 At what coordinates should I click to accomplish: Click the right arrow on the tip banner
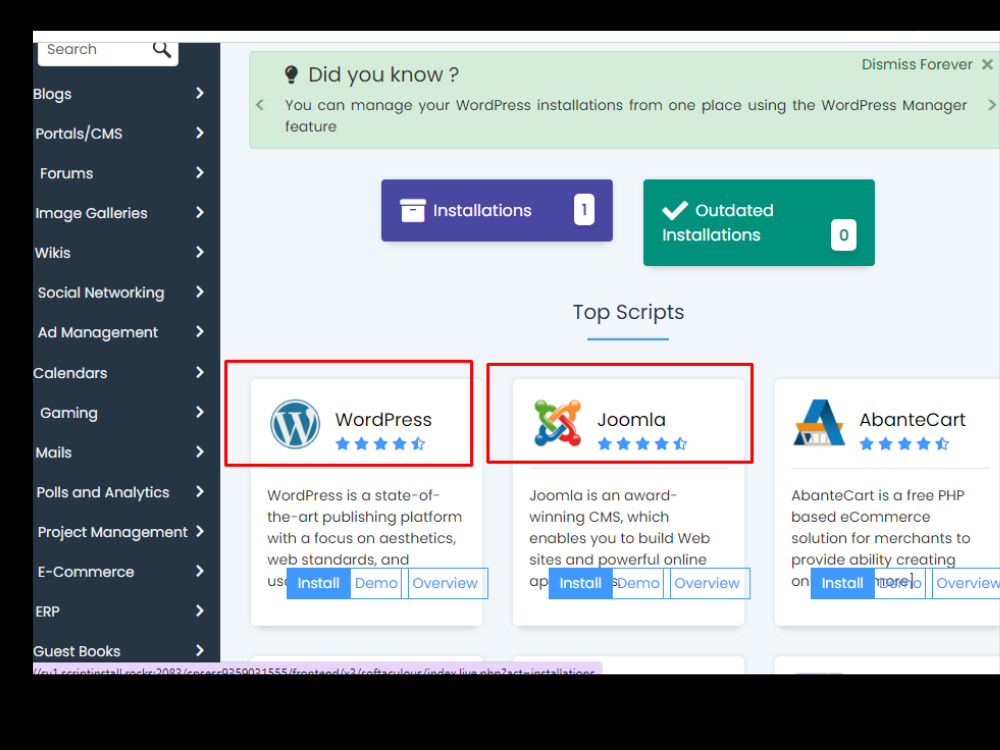pos(990,105)
